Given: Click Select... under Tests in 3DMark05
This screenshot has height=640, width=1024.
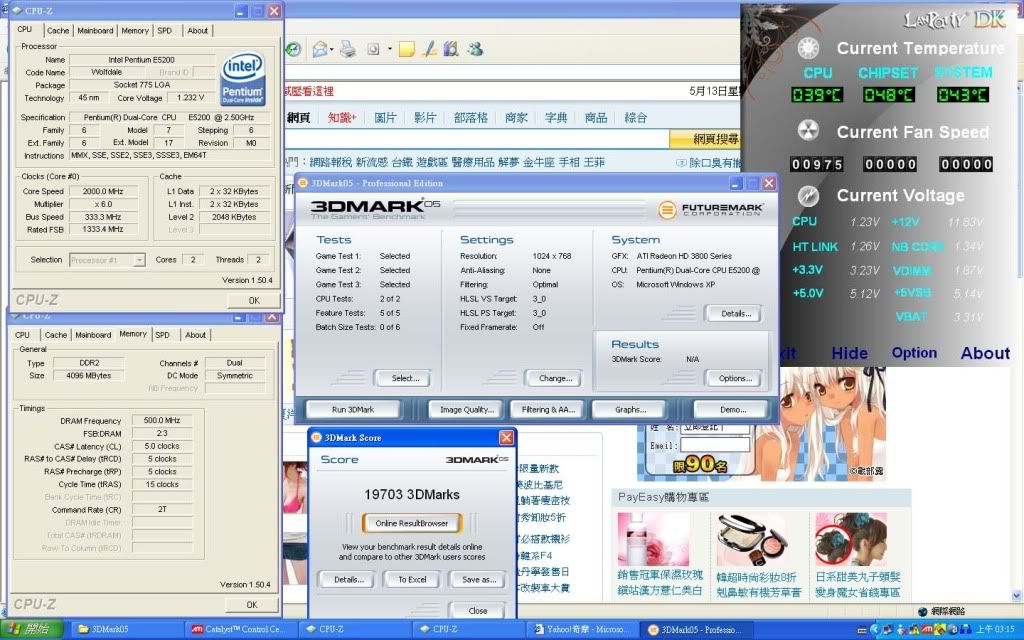Looking at the screenshot, I should 405,378.
